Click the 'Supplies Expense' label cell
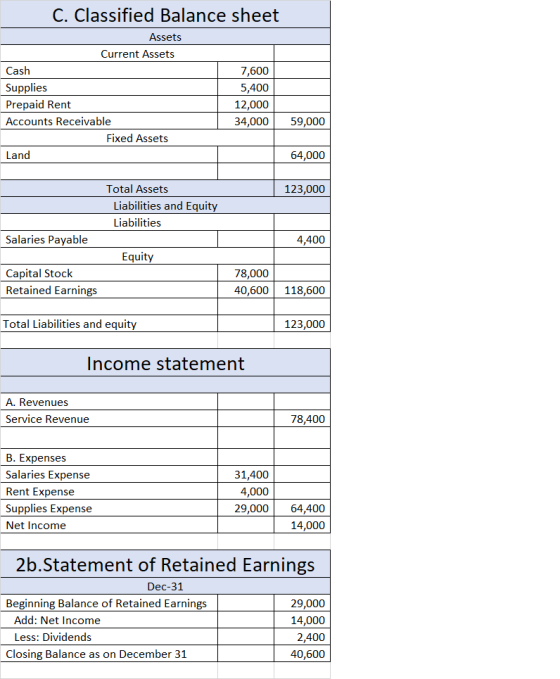This screenshot has height=679, width=560. pos(109,508)
